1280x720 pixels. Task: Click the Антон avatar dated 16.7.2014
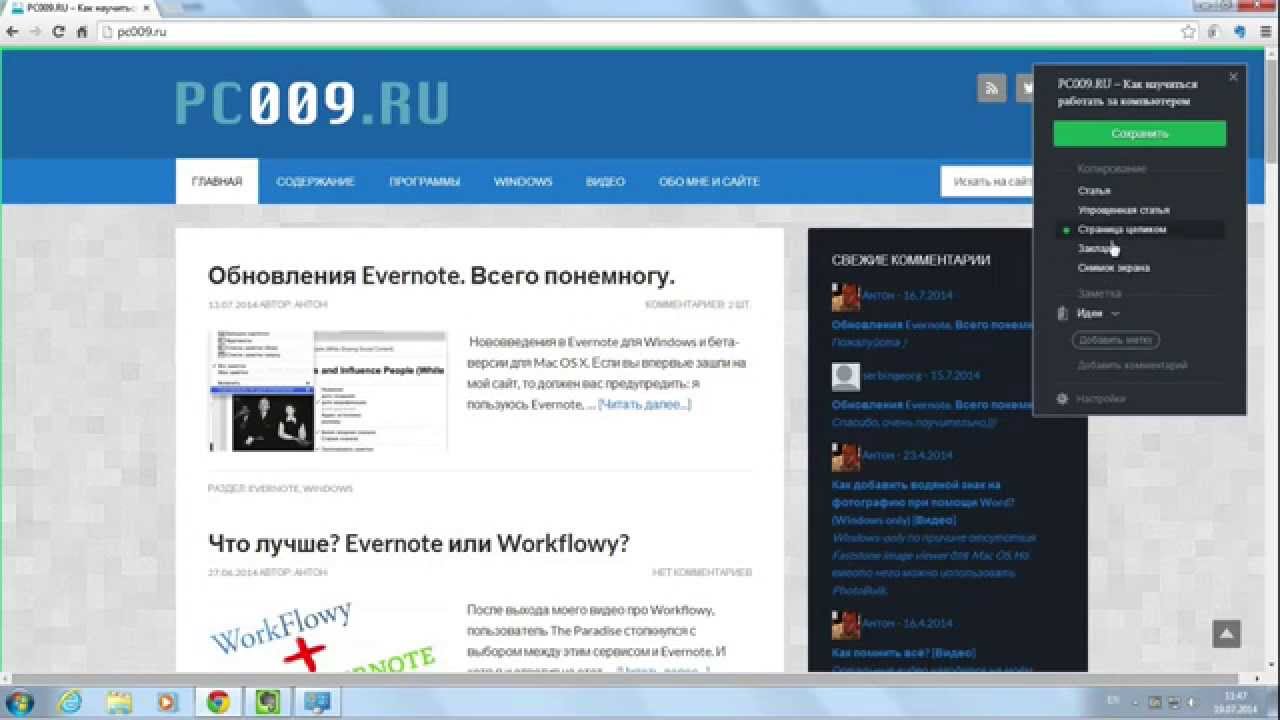846,297
